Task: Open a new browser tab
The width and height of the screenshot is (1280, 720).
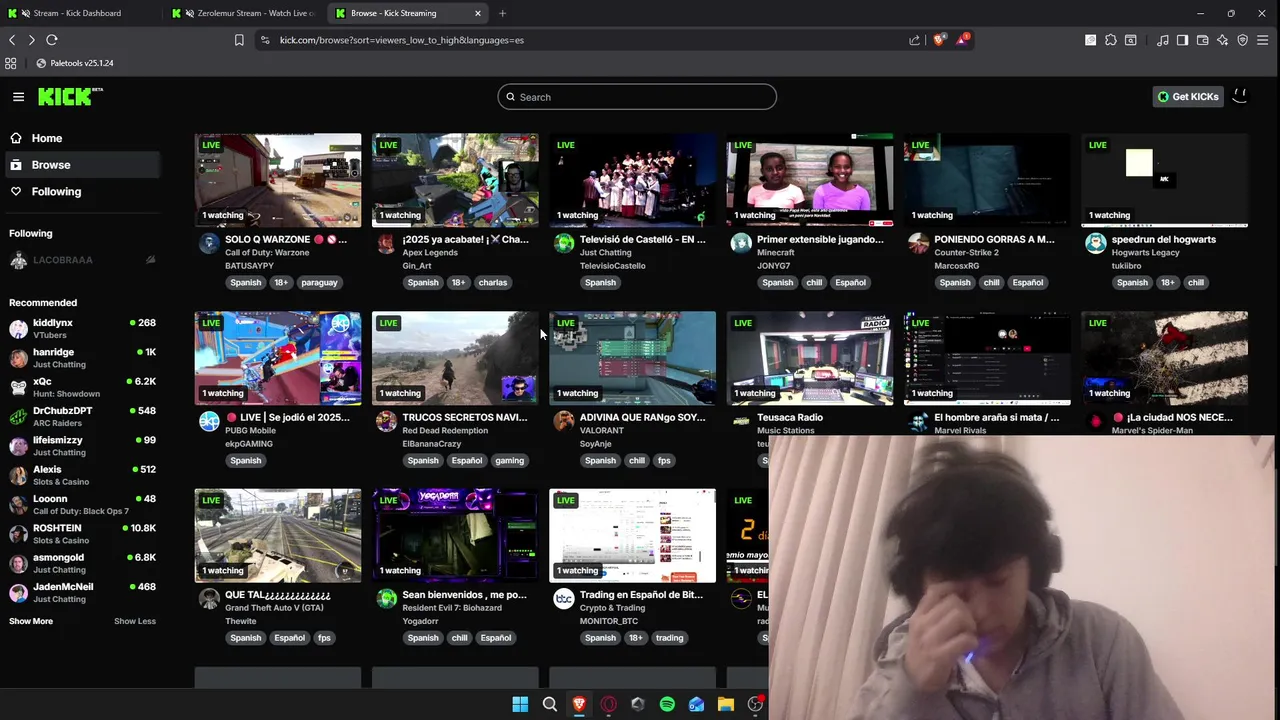Action: pyautogui.click(x=502, y=13)
